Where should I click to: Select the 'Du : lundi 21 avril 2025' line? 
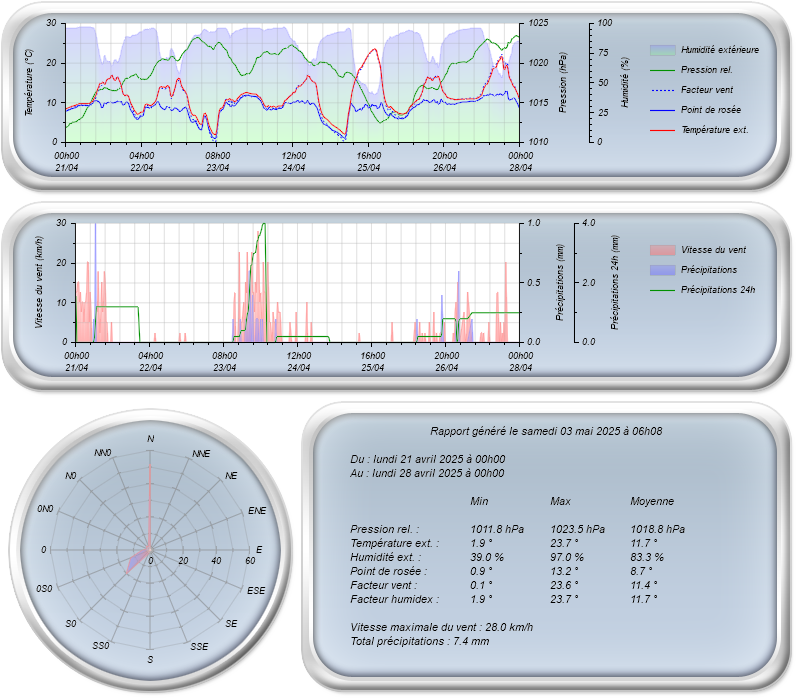[428, 459]
